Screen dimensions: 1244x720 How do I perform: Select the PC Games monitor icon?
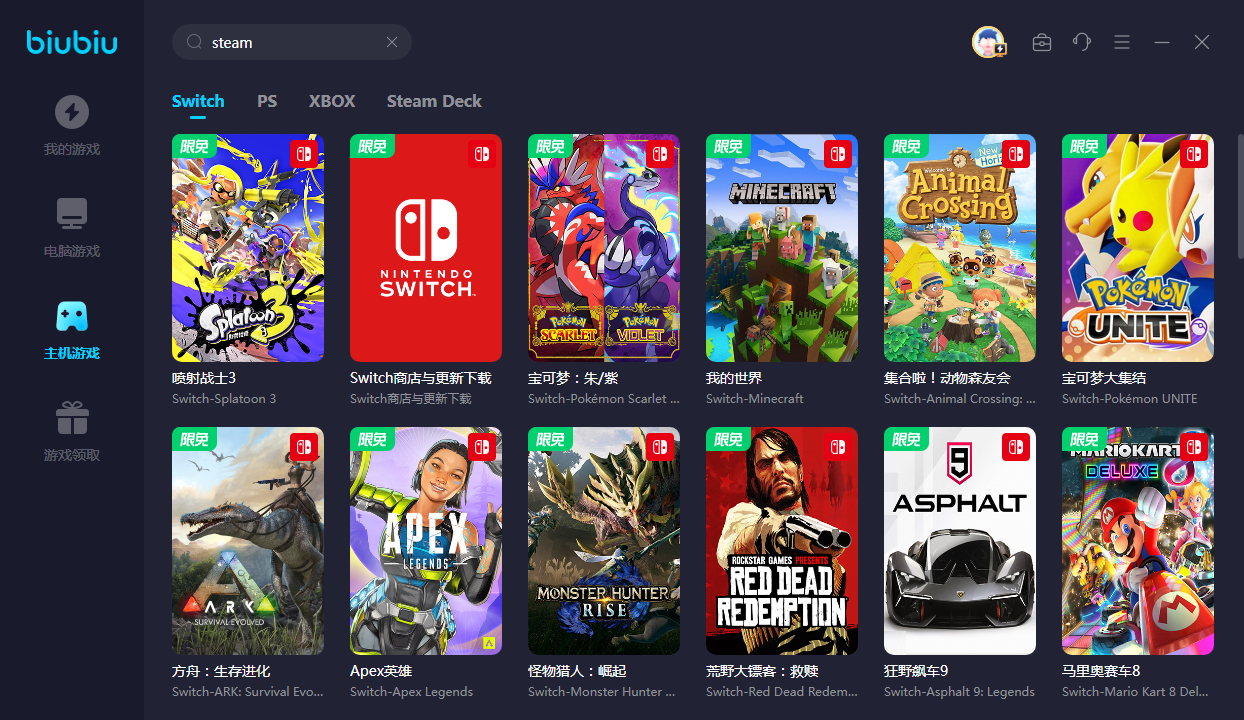pyautogui.click(x=71, y=213)
